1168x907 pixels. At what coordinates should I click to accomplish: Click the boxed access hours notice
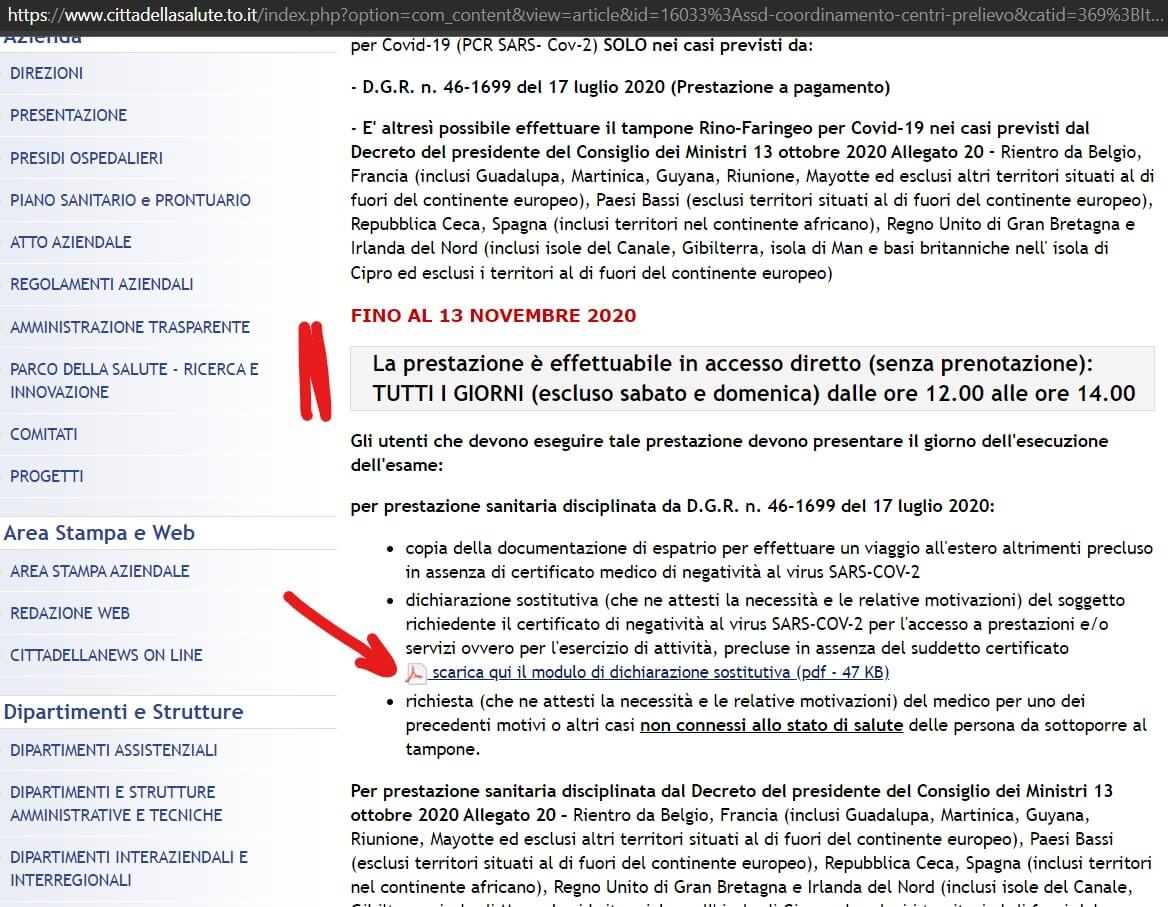[752, 379]
